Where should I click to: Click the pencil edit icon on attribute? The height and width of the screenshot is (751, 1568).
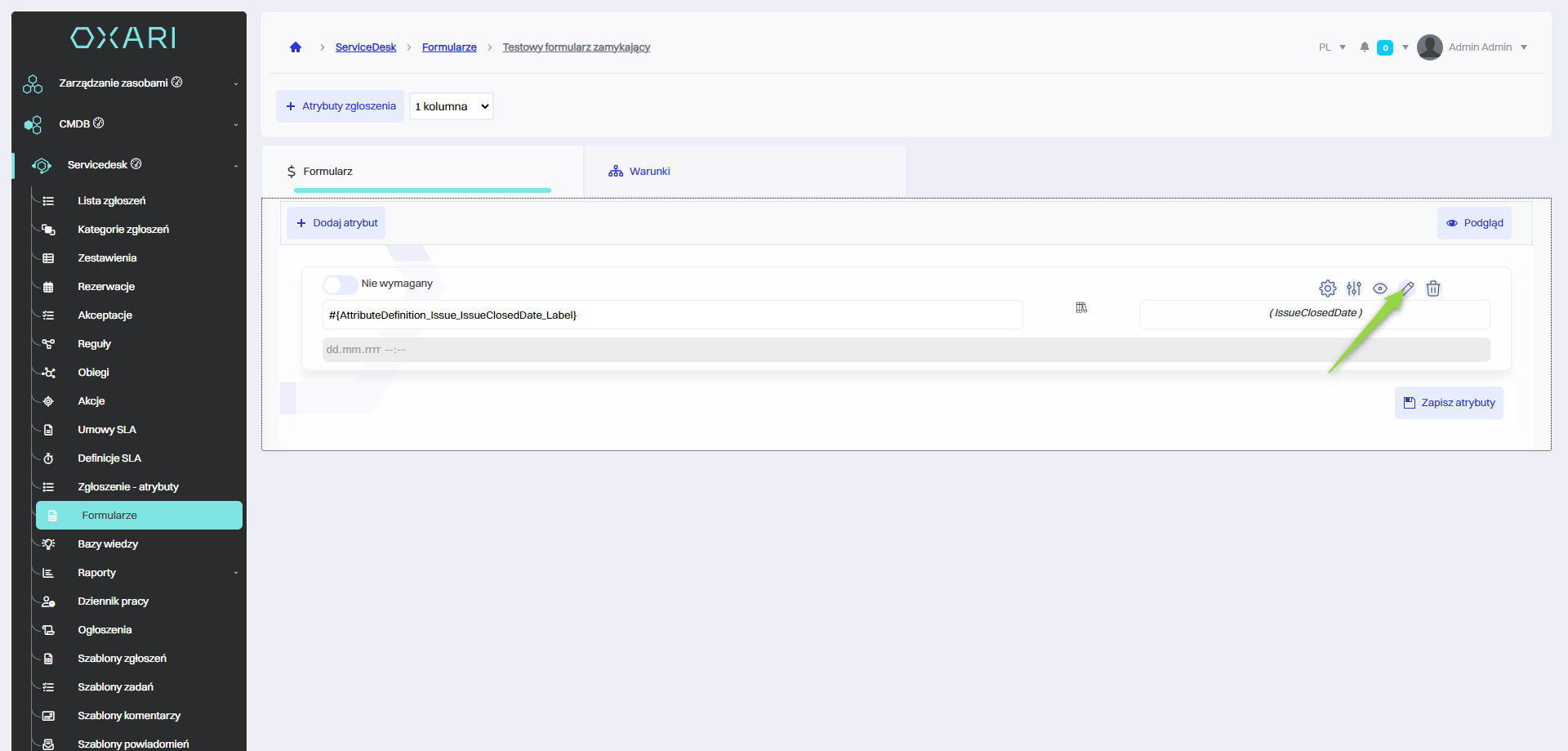(1407, 288)
